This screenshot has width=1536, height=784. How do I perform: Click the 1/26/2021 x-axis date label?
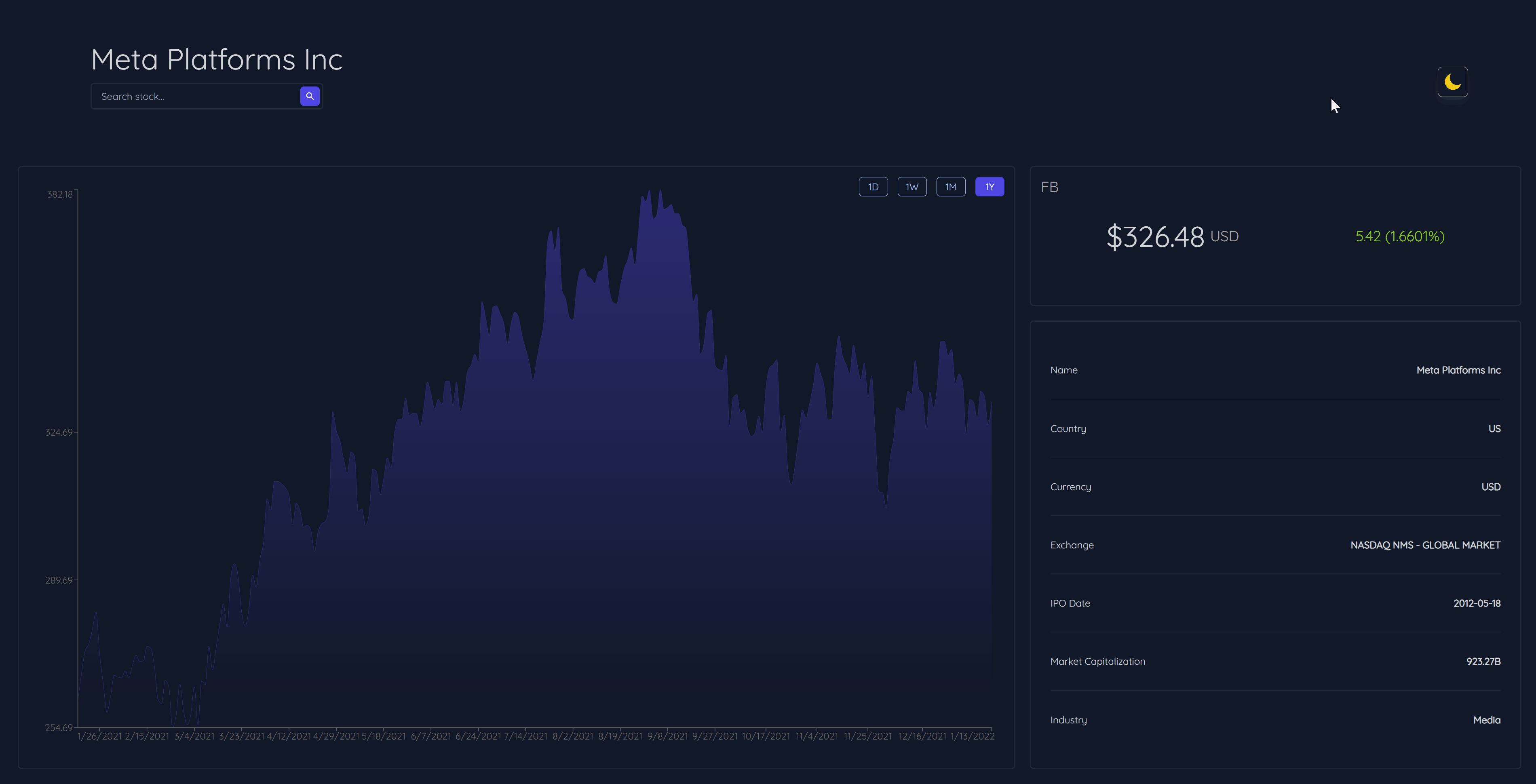[99, 736]
